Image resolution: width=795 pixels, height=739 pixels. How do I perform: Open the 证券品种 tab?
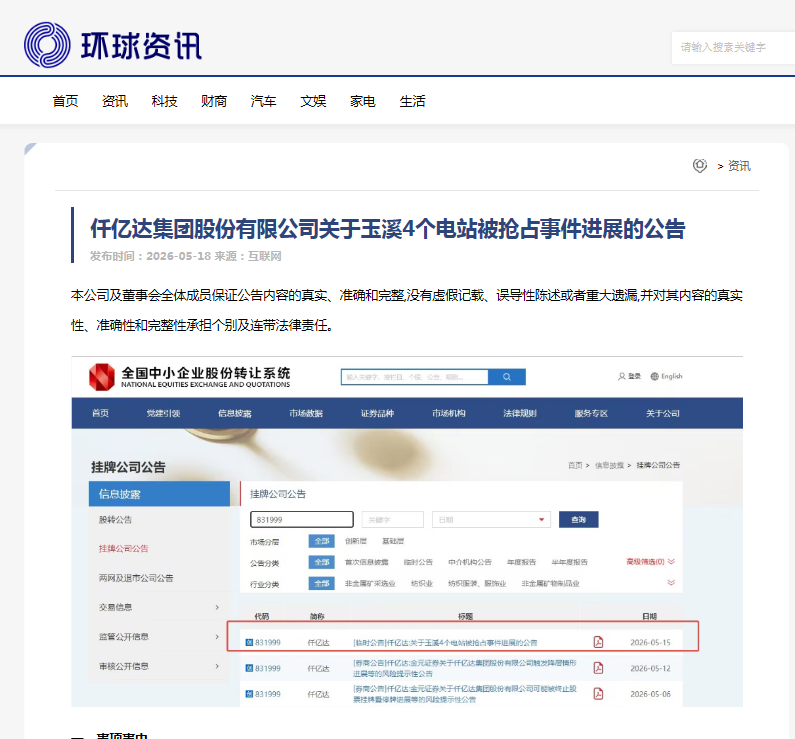377,413
